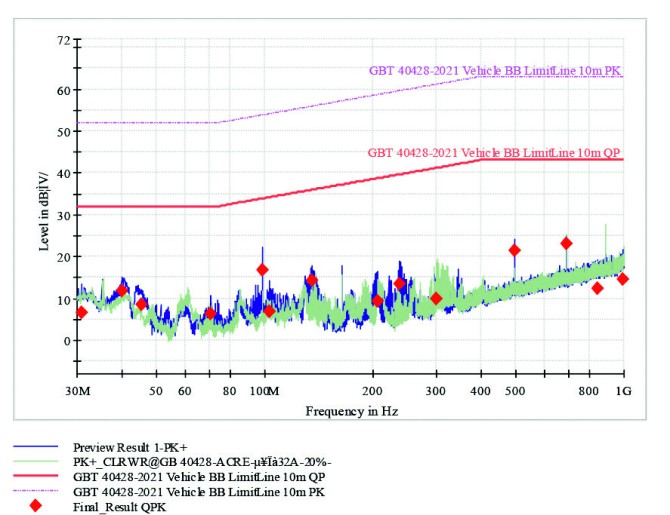This screenshot has height=515, width=670.
Task: Select the green line legend swatch for PK+_CLRWR
Action: [36, 461]
